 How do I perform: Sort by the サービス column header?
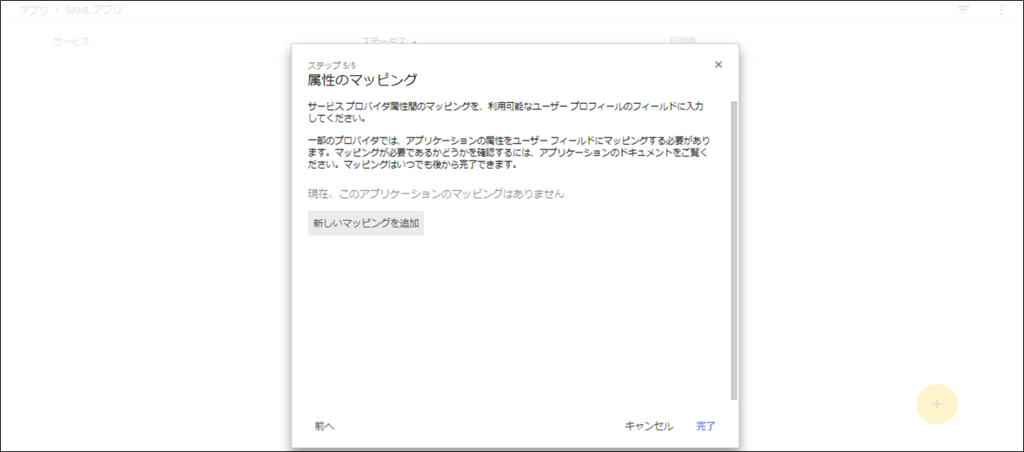71,41
